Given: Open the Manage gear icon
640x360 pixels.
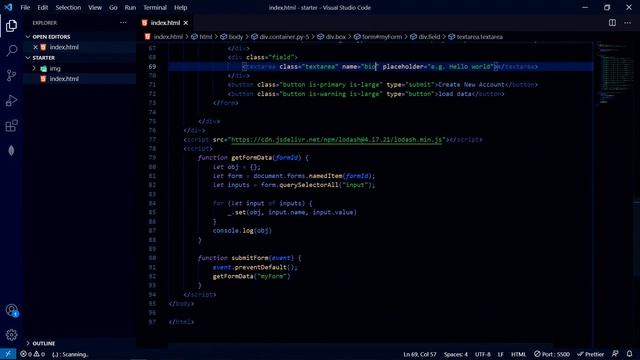Looking at the screenshot, I should pos(11,335).
